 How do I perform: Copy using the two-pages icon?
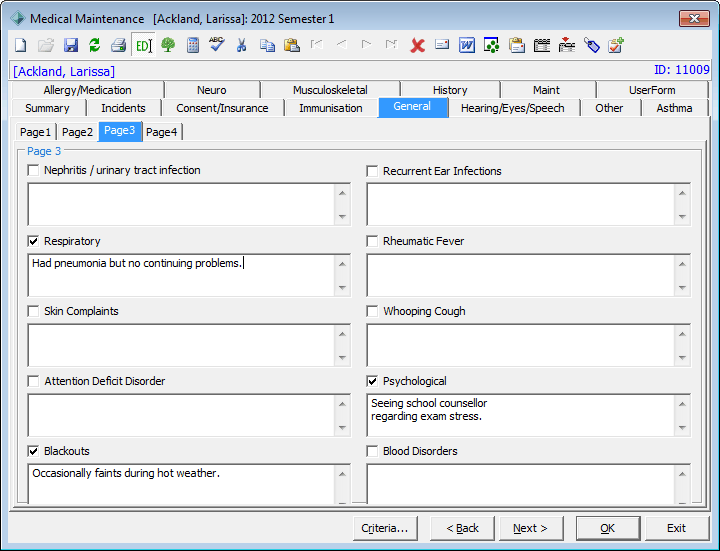[267, 45]
